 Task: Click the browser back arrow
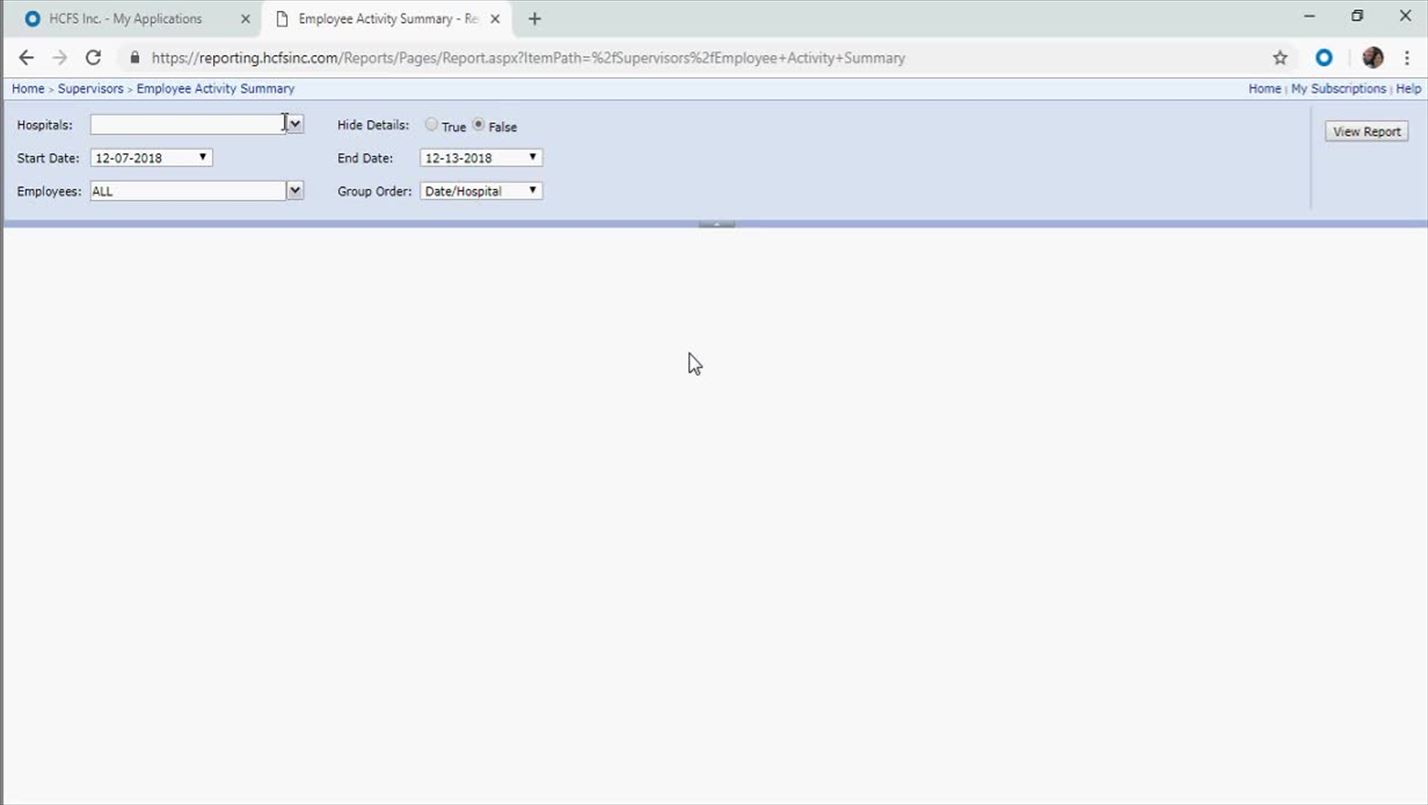click(x=26, y=58)
